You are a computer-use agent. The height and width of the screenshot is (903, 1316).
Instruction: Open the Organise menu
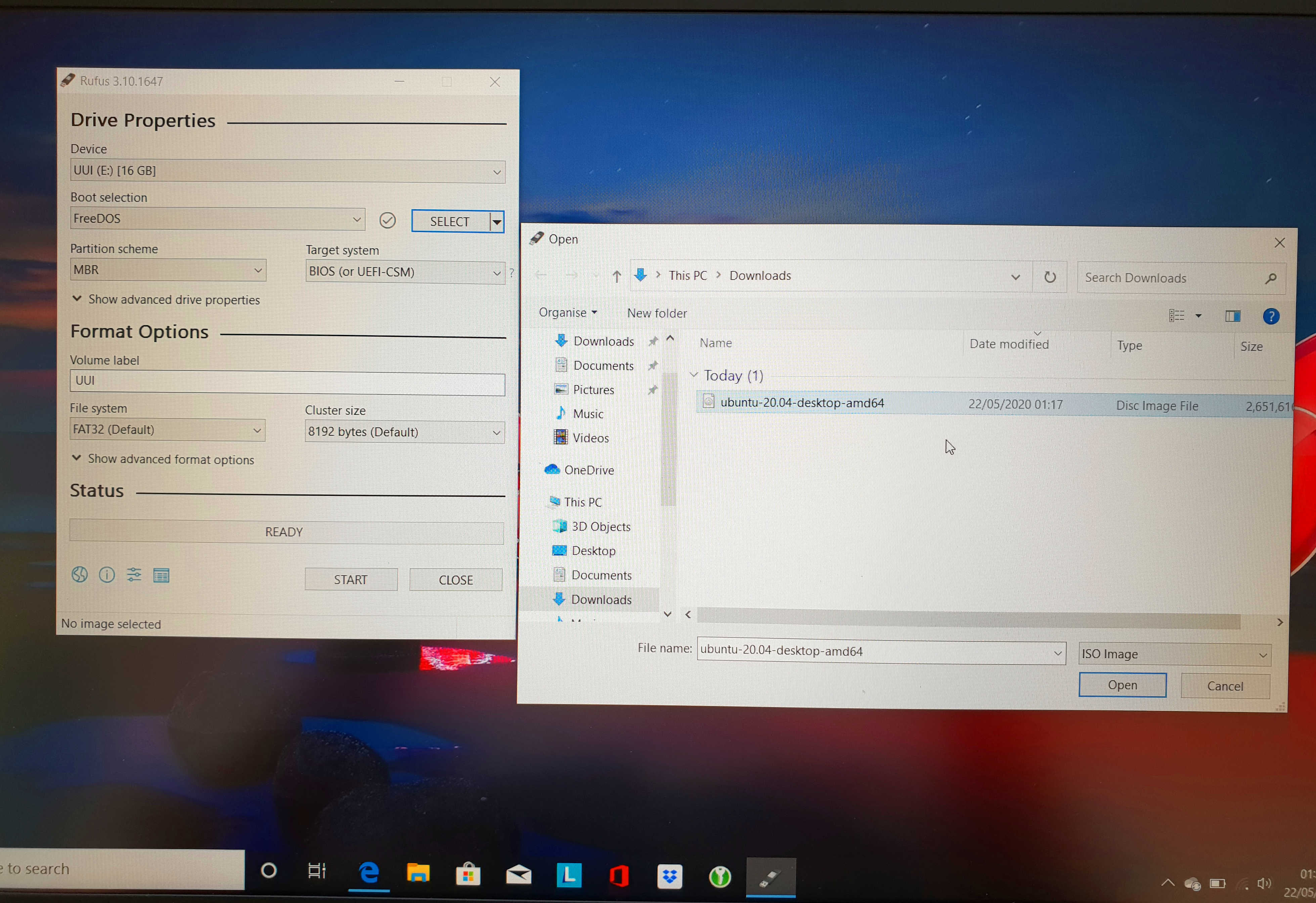point(567,313)
